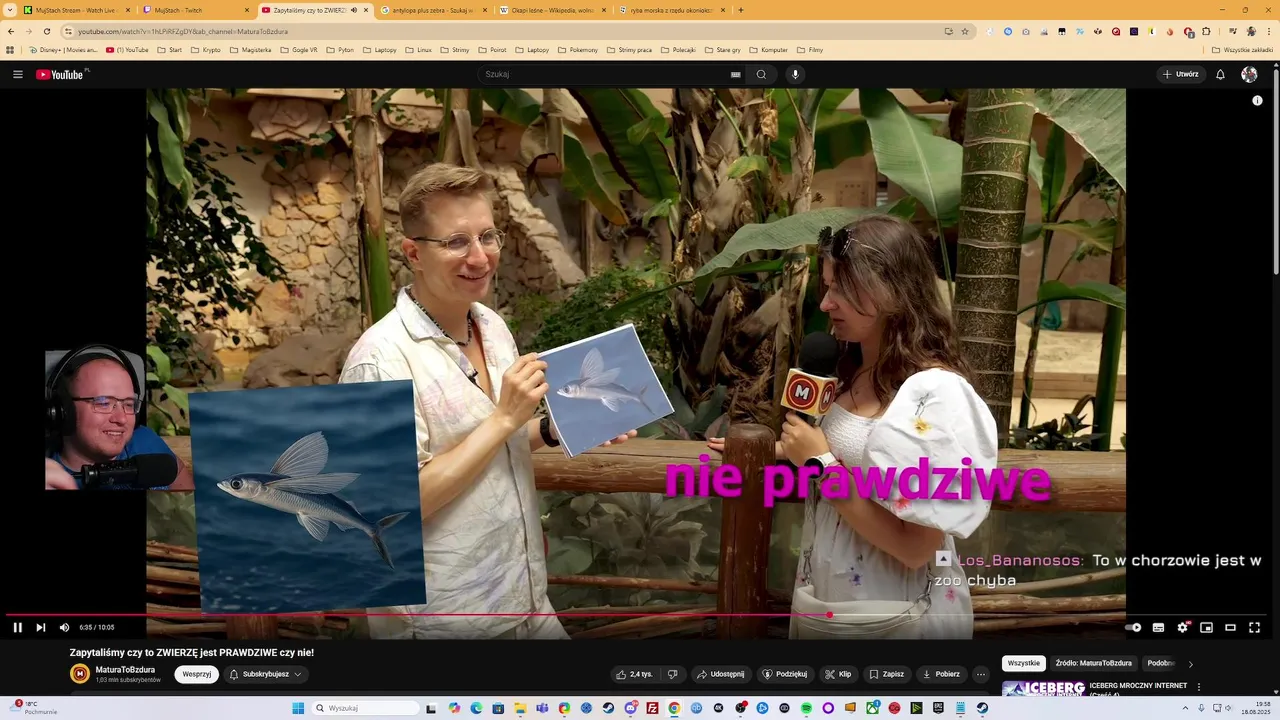Bookmark this page with star icon
The width and height of the screenshot is (1280, 720).
pyautogui.click(x=965, y=31)
